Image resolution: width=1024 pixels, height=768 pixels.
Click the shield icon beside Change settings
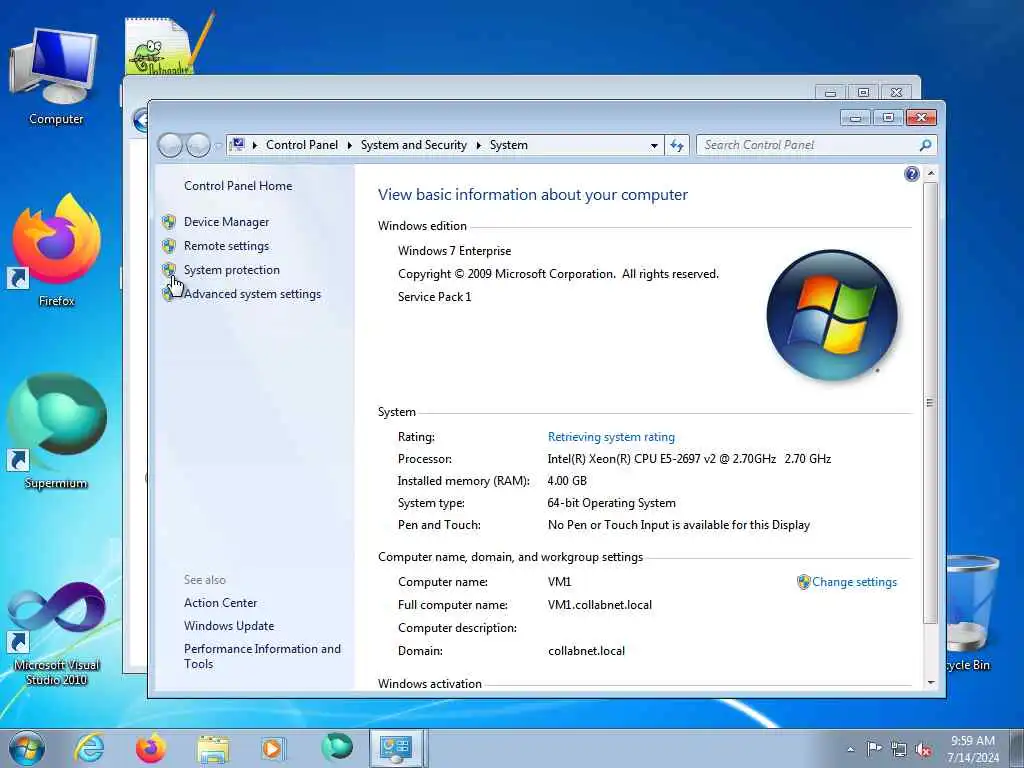[x=803, y=582]
